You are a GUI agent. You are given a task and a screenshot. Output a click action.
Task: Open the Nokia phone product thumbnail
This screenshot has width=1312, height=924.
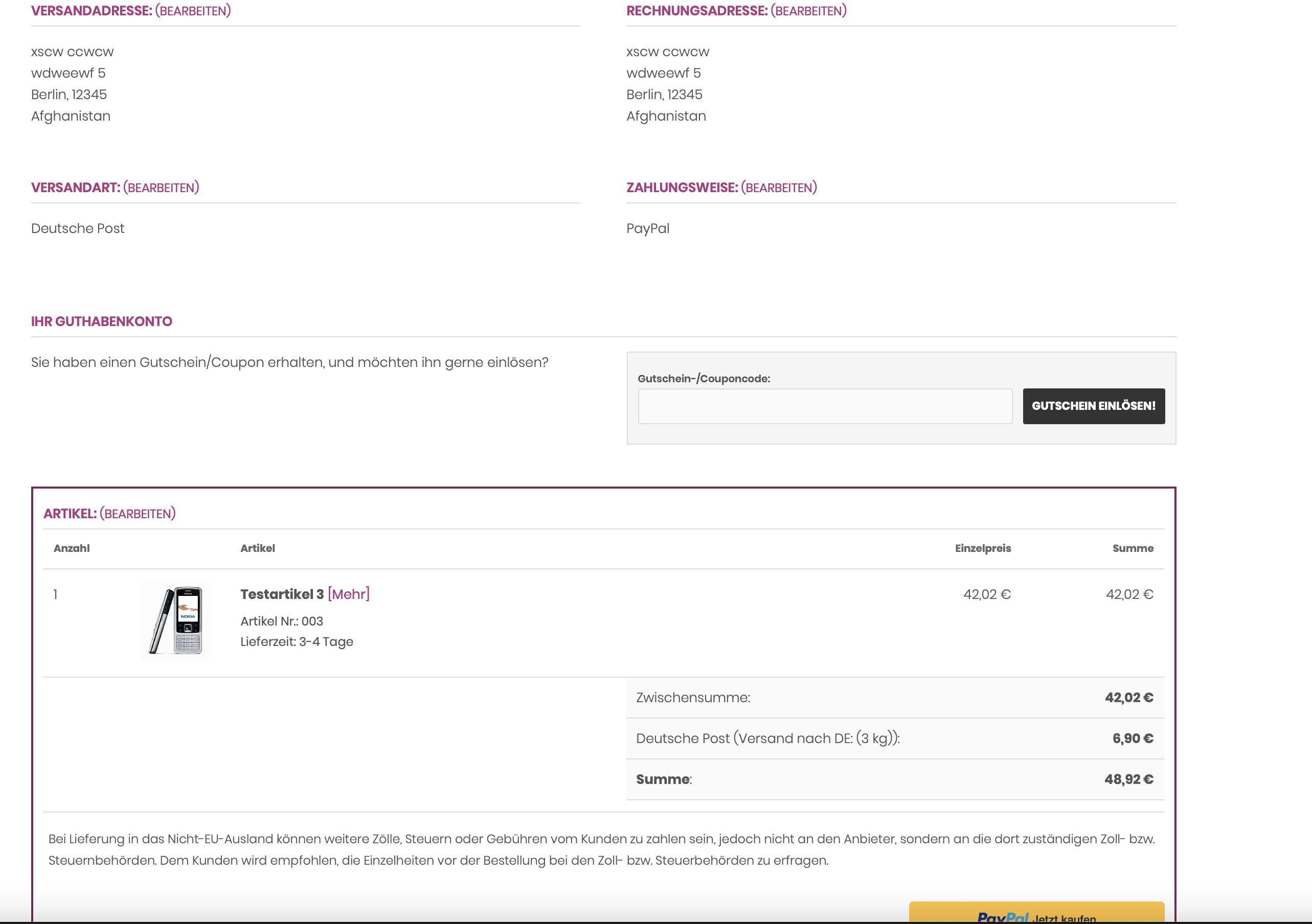pyautogui.click(x=175, y=620)
